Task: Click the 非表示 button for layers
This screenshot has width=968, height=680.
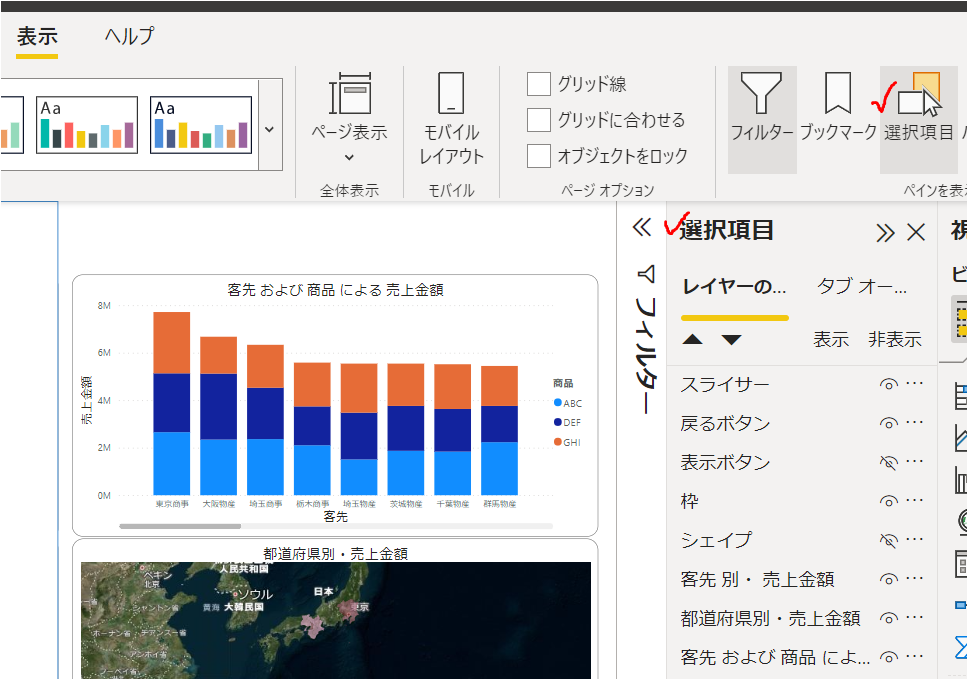Action: click(x=894, y=340)
